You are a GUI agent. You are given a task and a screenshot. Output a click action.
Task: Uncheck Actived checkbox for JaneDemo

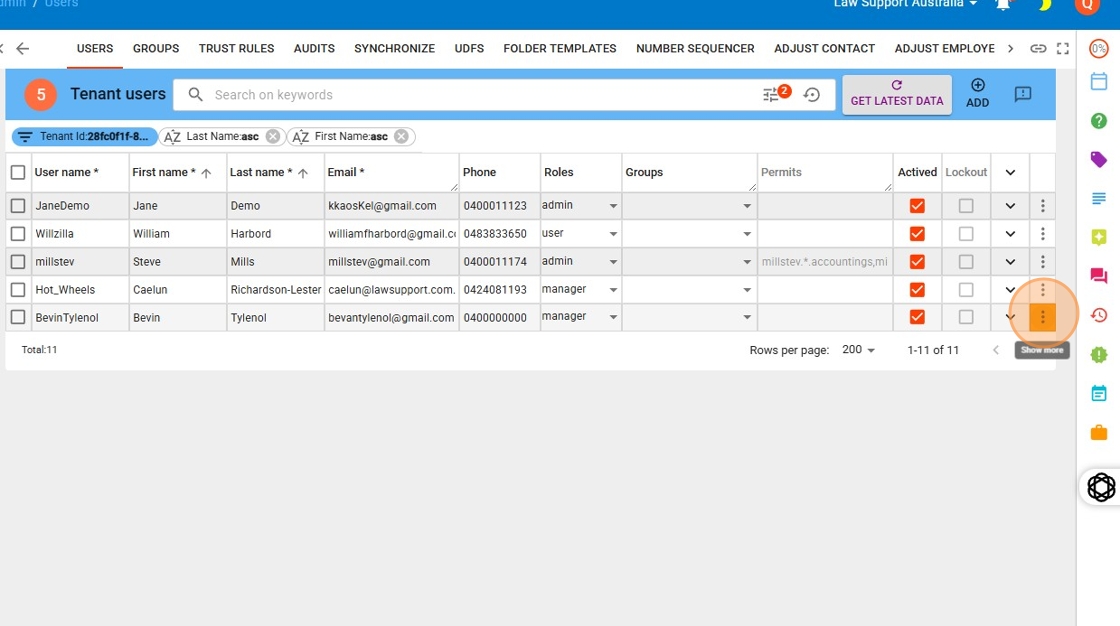(x=917, y=206)
